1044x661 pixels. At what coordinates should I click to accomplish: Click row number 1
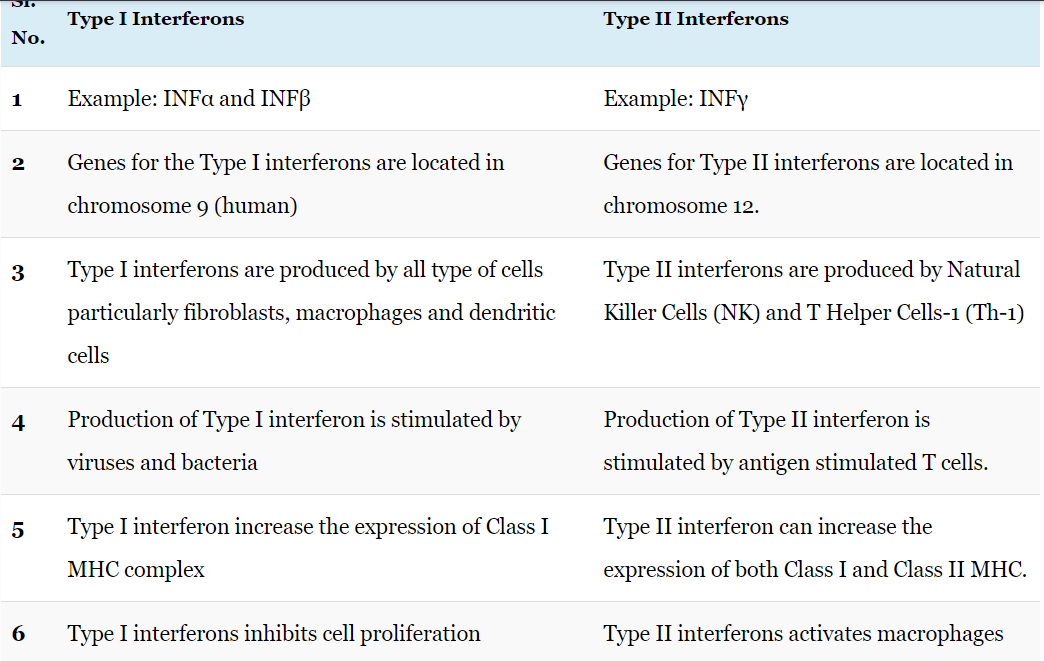pyautogui.click(x=17, y=100)
